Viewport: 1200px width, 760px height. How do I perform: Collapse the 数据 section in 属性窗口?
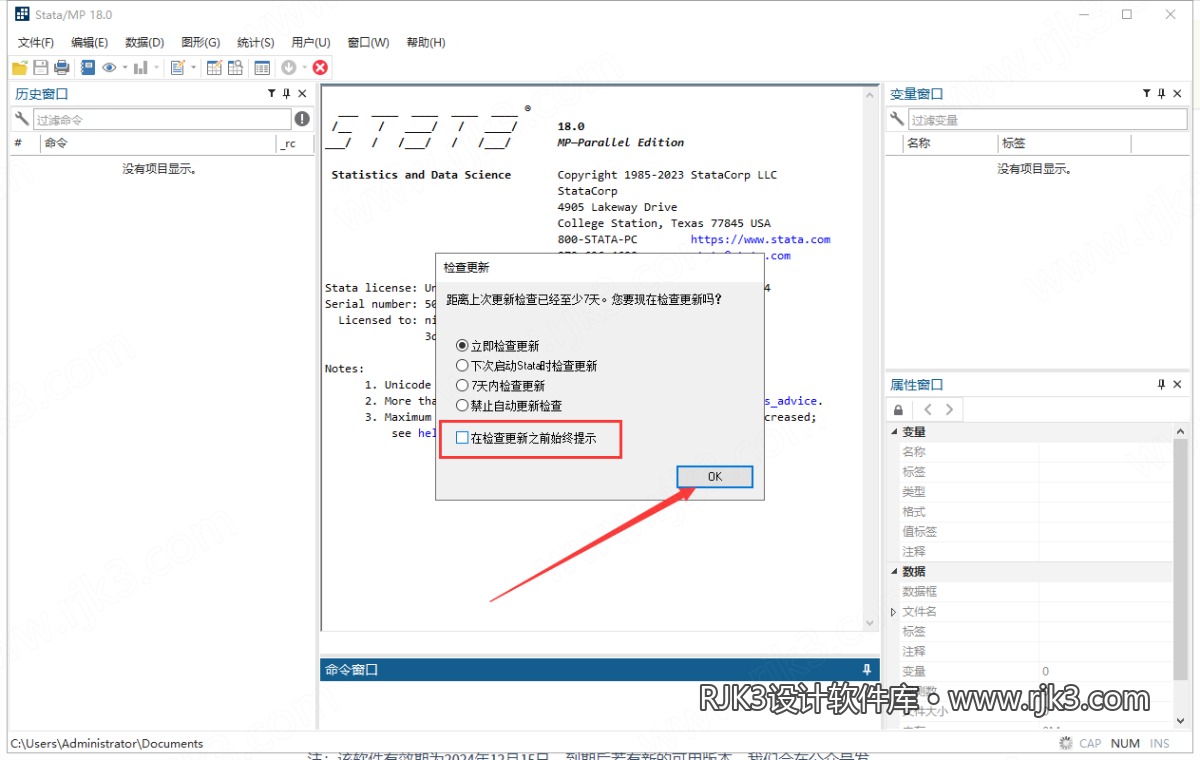click(x=893, y=571)
